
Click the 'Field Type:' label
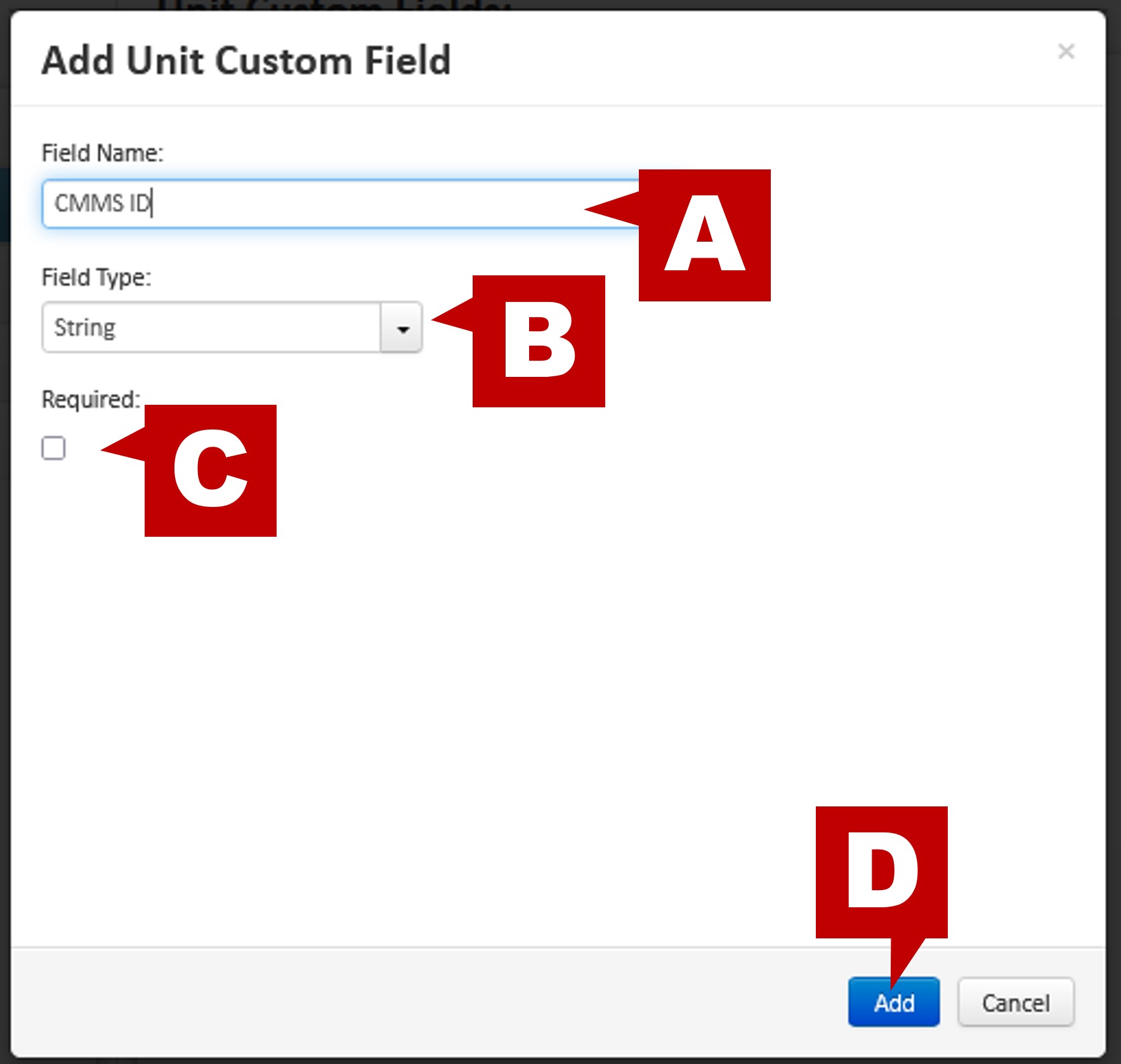(x=96, y=277)
